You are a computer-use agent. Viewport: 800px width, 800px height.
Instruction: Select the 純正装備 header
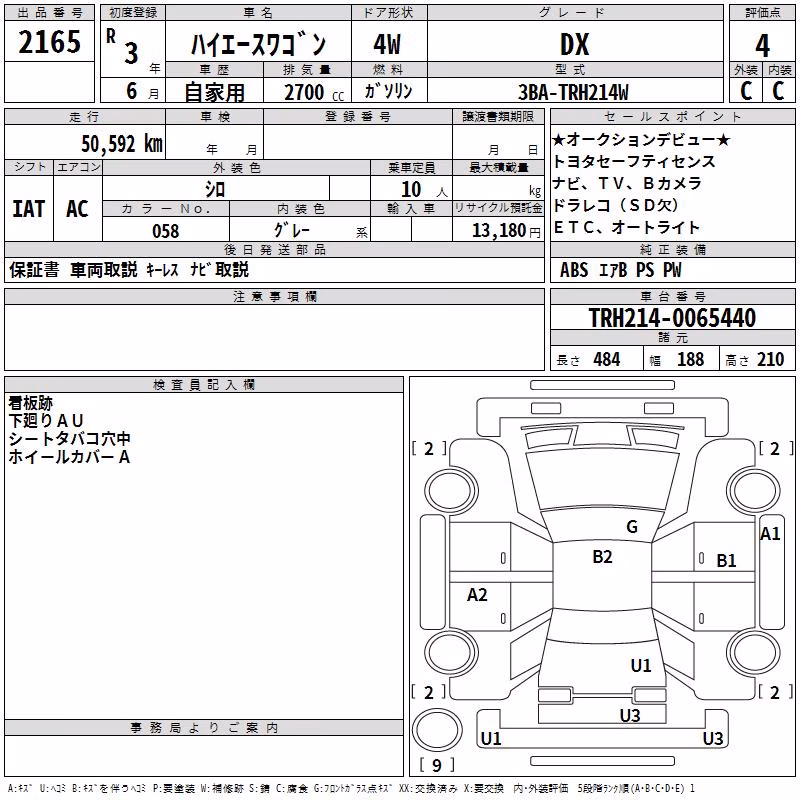(672, 249)
